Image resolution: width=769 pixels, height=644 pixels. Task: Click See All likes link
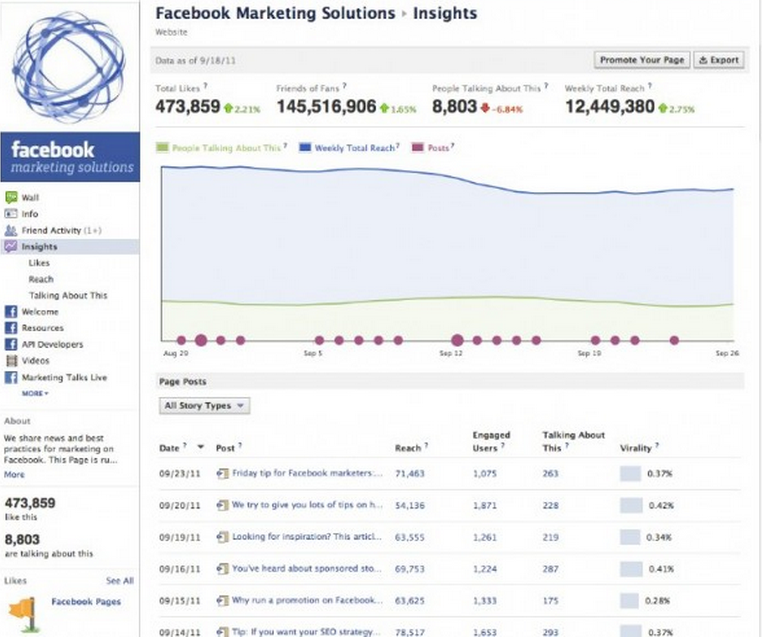121,586
